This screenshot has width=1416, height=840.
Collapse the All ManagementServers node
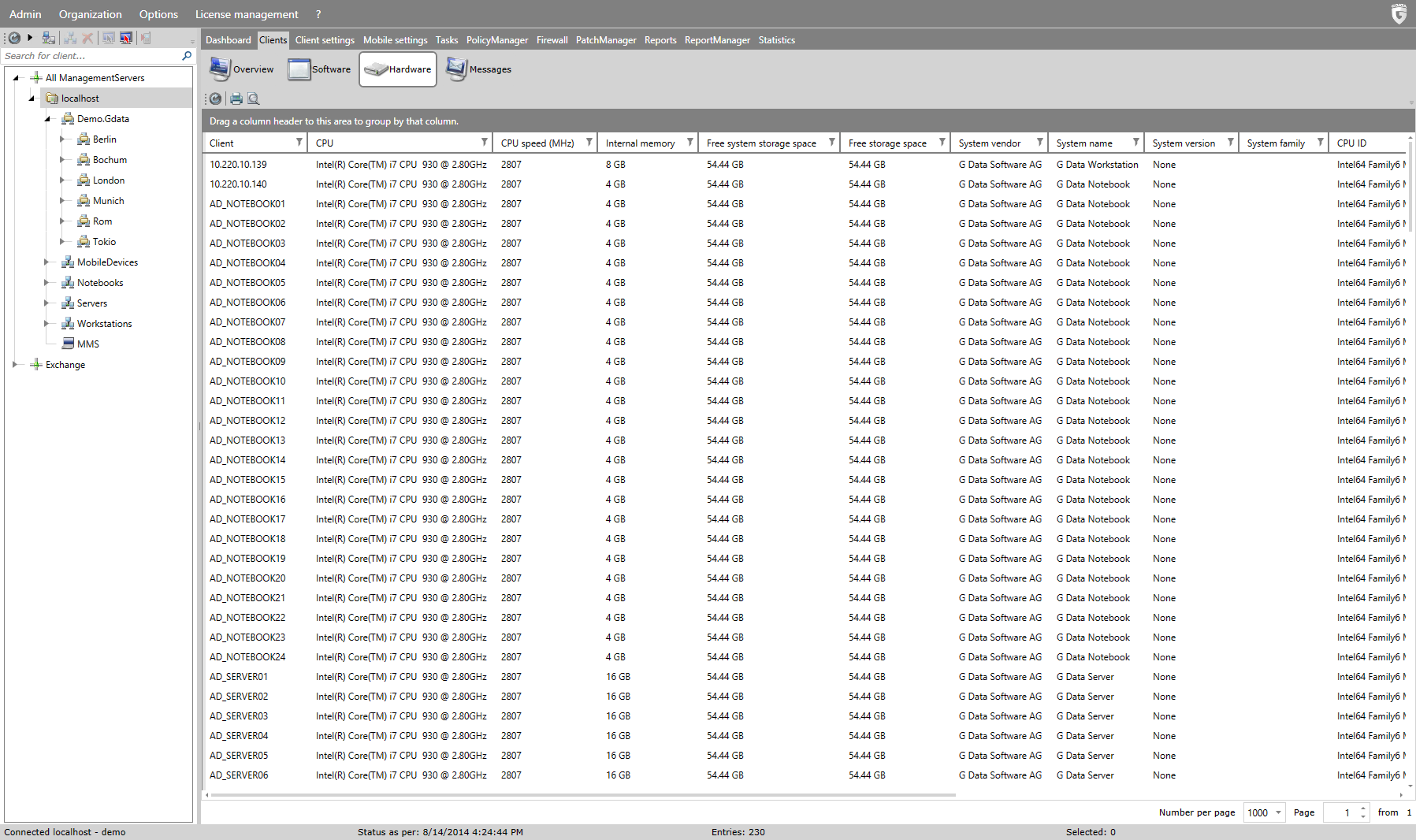(x=16, y=78)
